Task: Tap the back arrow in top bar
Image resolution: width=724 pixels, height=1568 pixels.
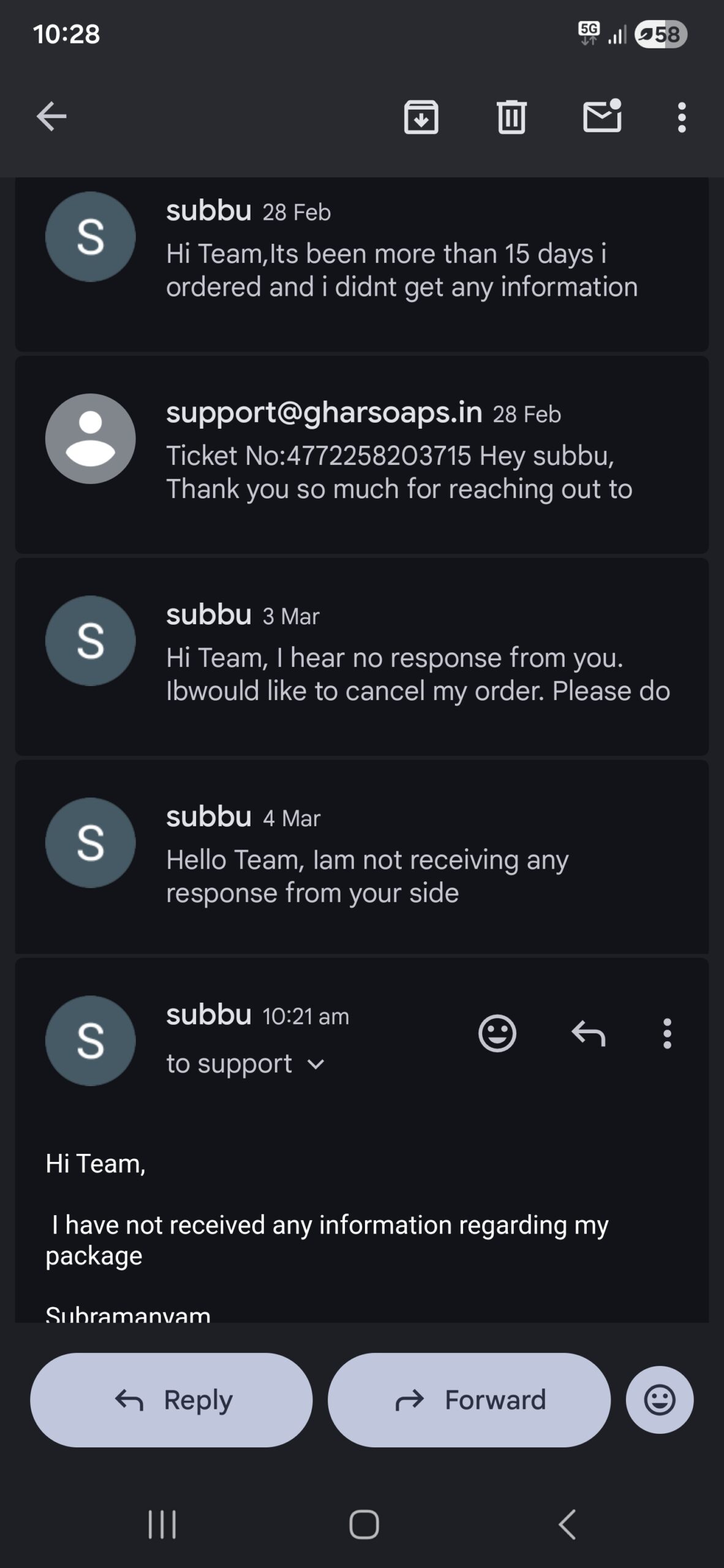Action: (x=51, y=116)
